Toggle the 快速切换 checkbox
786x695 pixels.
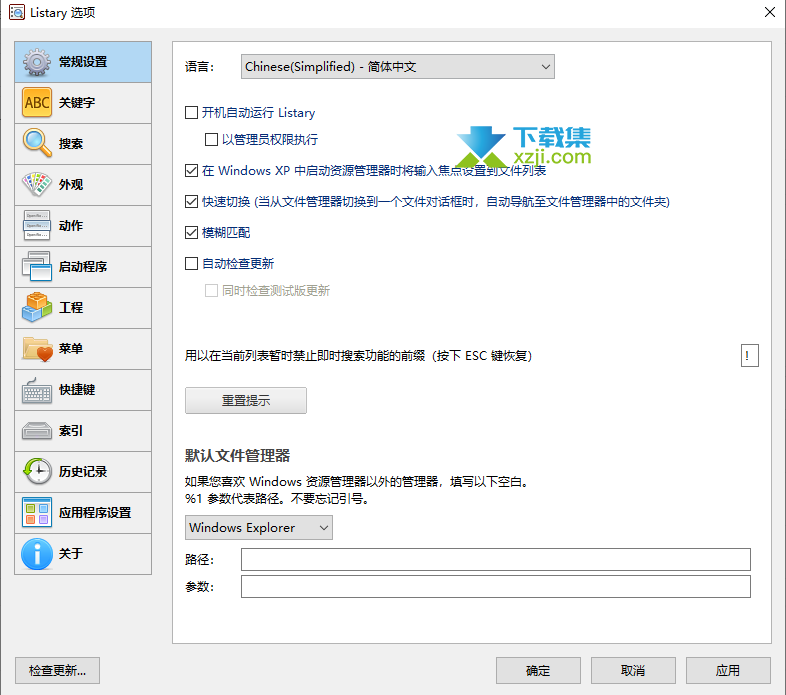click(x=191, y=202)
